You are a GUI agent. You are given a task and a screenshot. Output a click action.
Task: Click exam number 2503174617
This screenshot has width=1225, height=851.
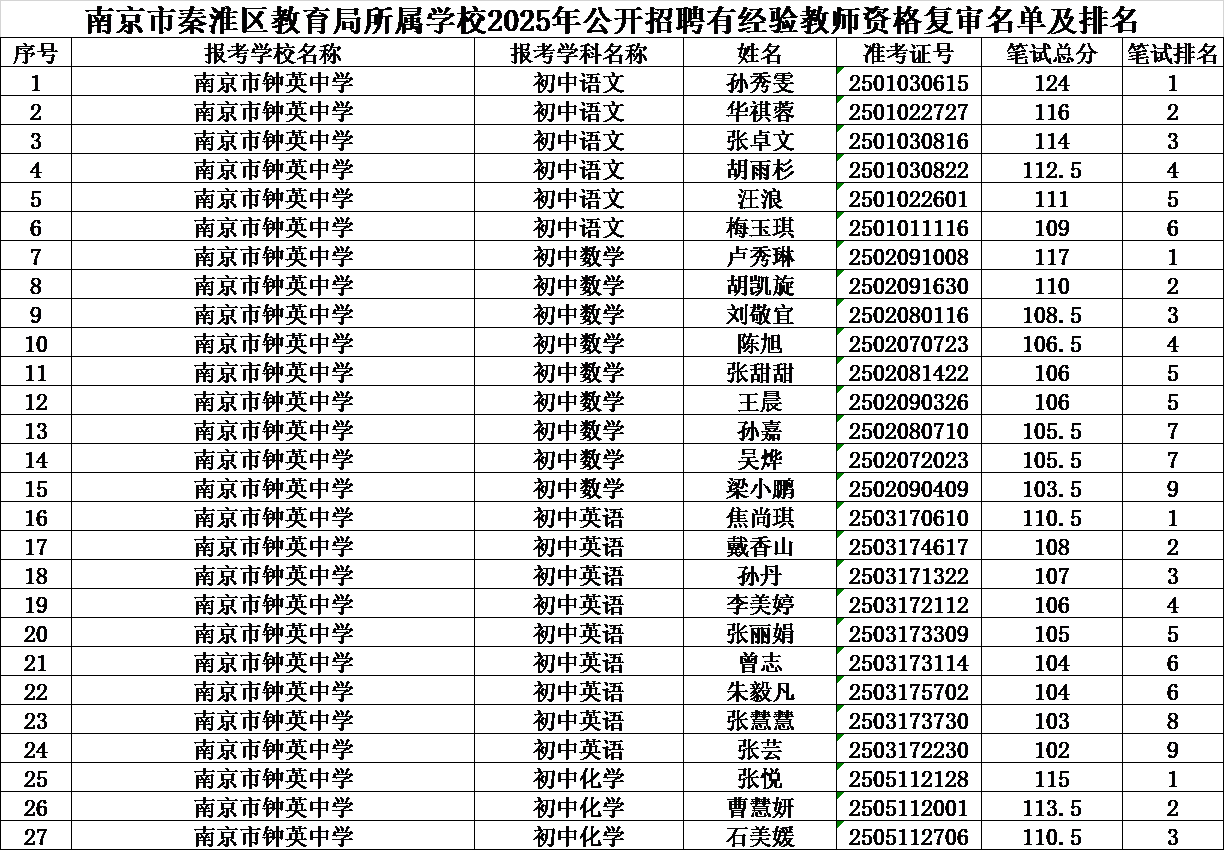click(x=908, y=548)
